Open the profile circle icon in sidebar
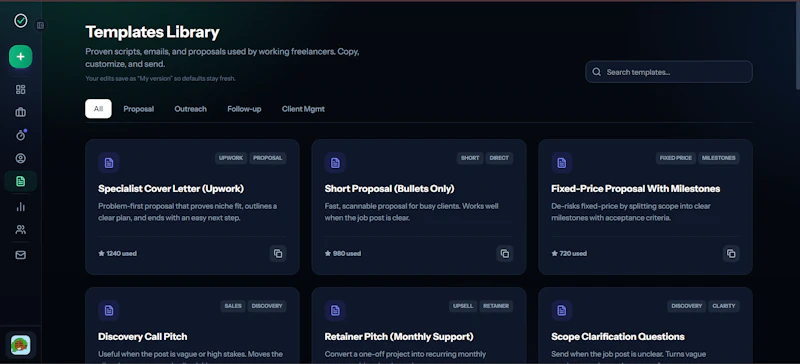The image size is (800, 364). click(20, 158)
